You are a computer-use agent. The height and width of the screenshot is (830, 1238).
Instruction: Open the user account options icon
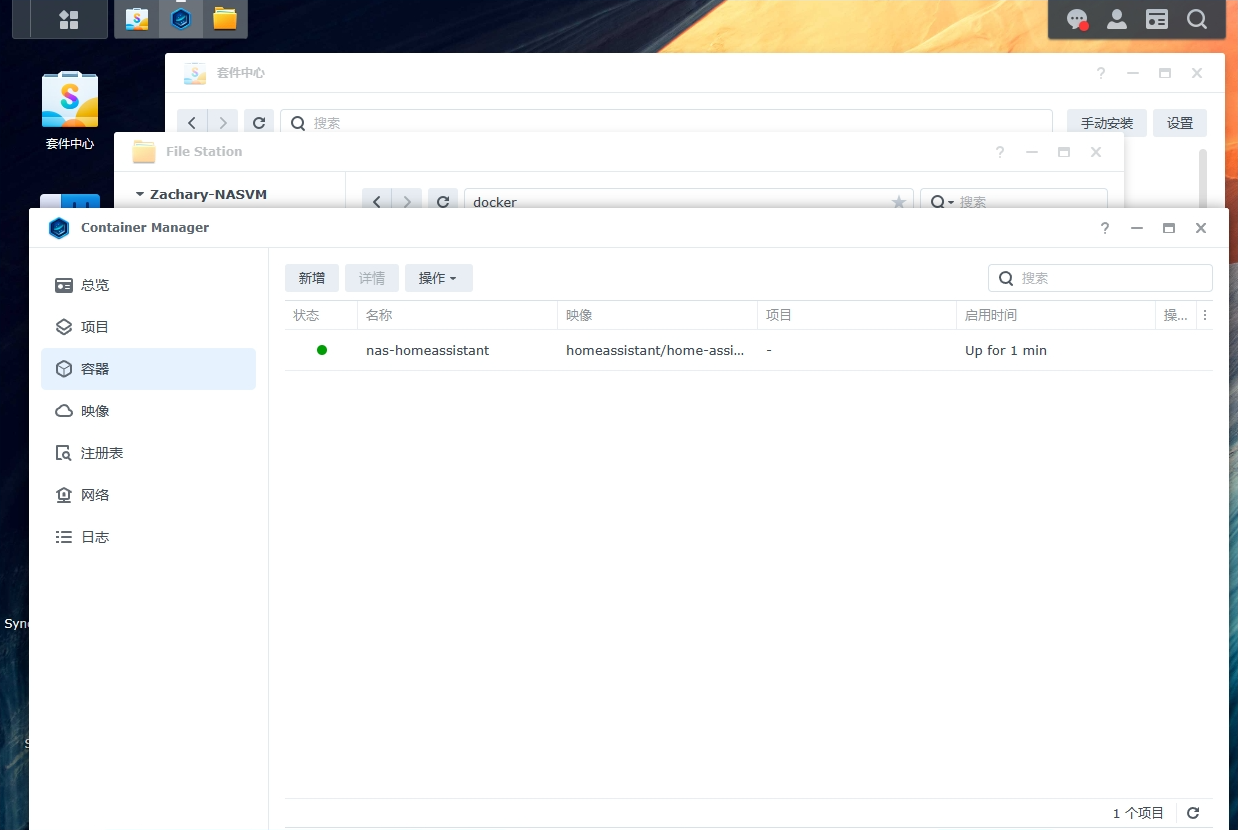(1117, 19)
